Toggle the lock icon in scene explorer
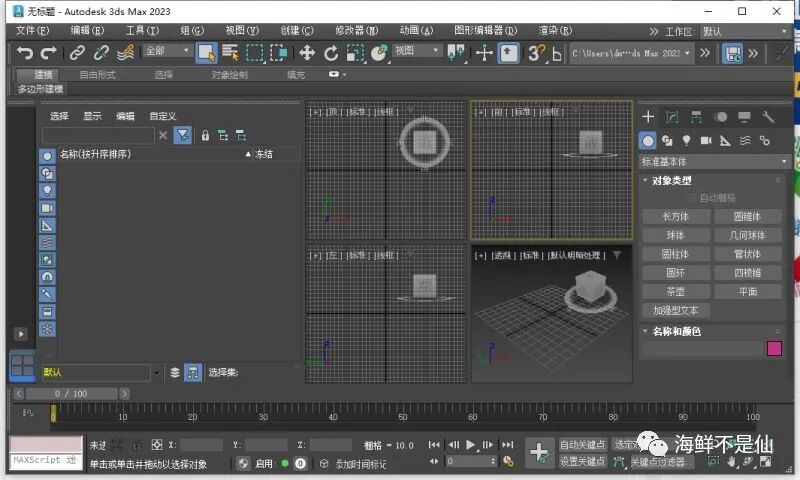 [205, 135]
